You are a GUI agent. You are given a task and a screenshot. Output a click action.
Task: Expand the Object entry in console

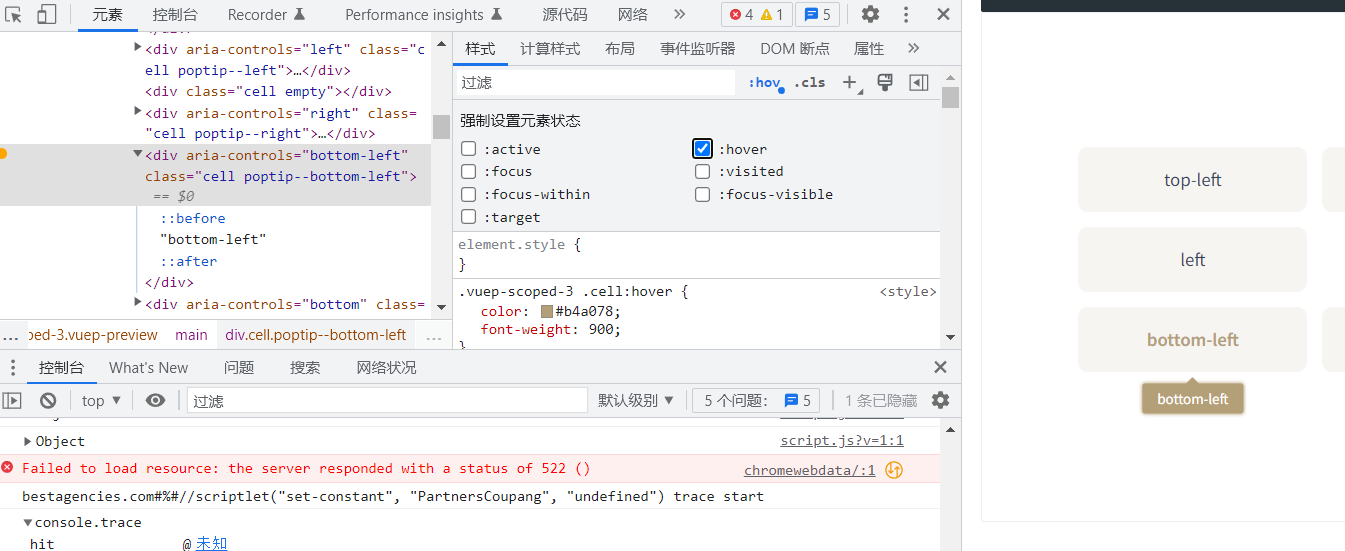click(28, 441)
